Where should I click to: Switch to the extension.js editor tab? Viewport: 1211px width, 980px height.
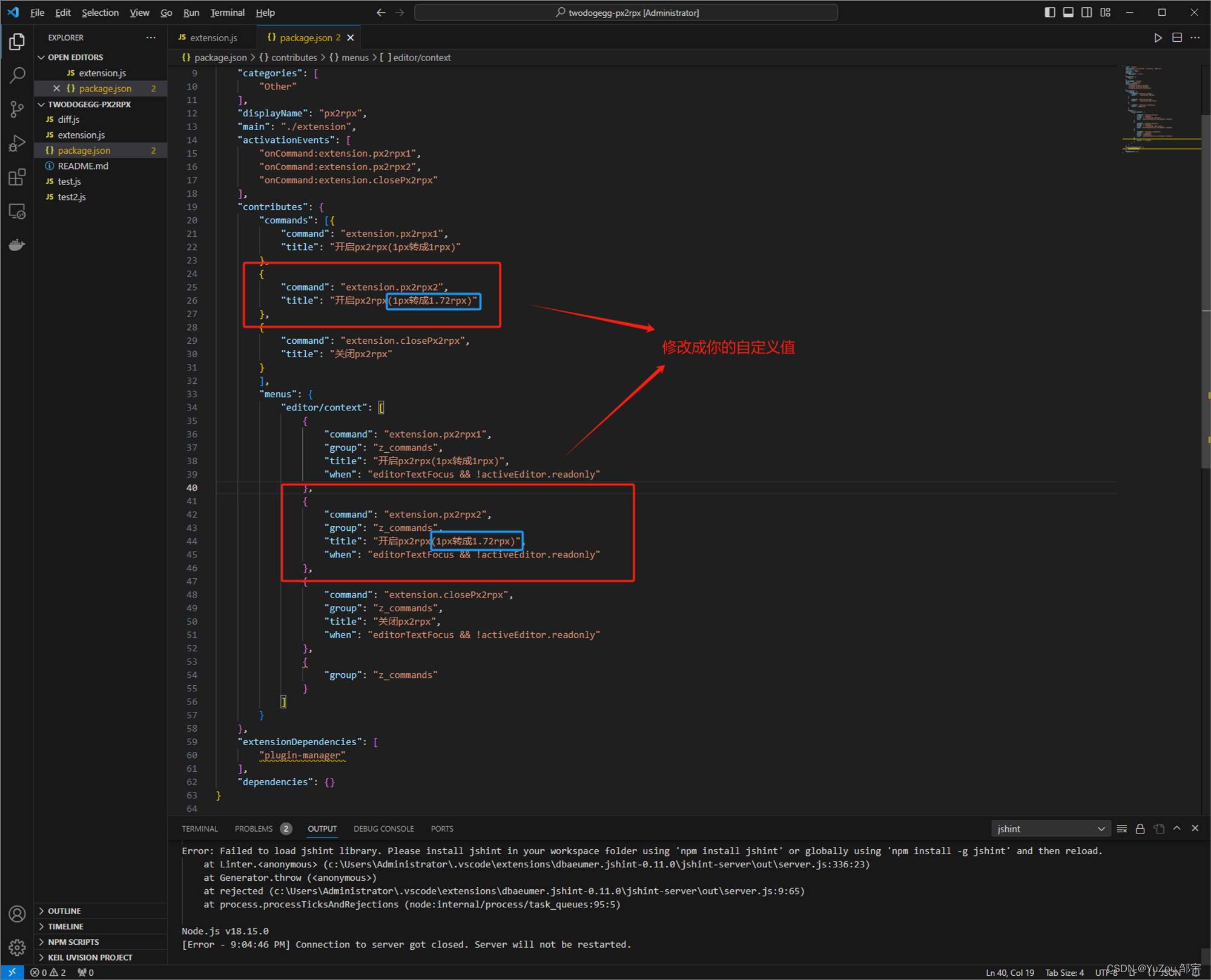tap(213, 38)
